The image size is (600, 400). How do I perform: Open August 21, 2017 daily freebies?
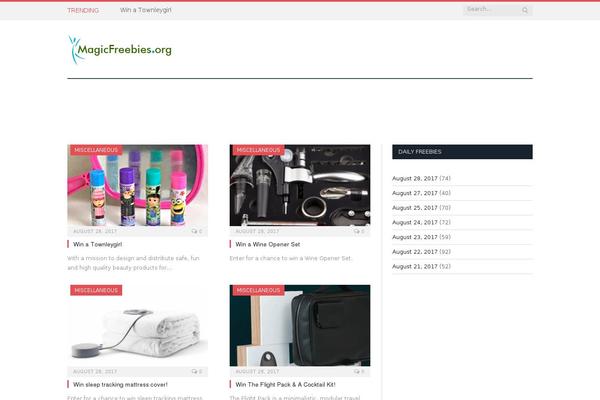[414, 267]
